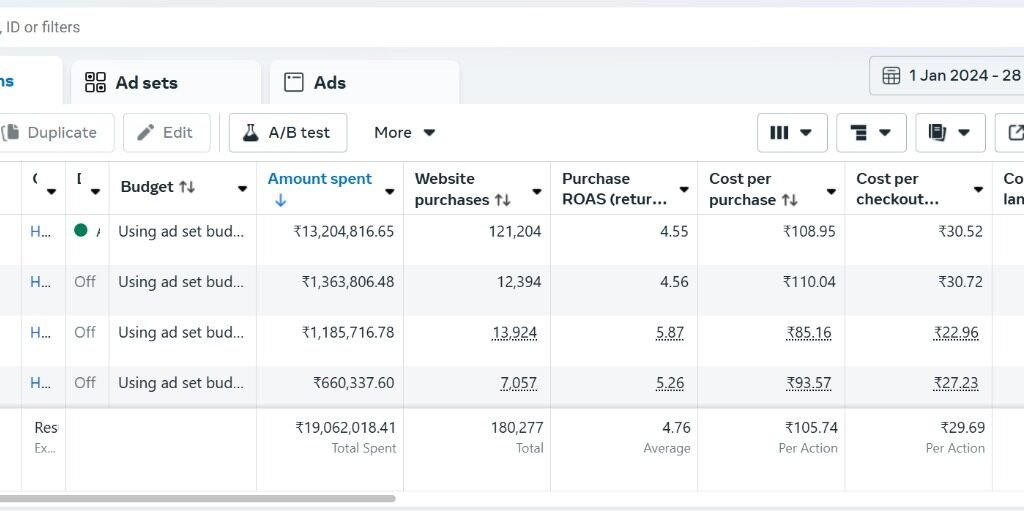Sort by Budget using its arrows icon
Viewport: 1024px width, 511px height.
click(x=187, y=187)
